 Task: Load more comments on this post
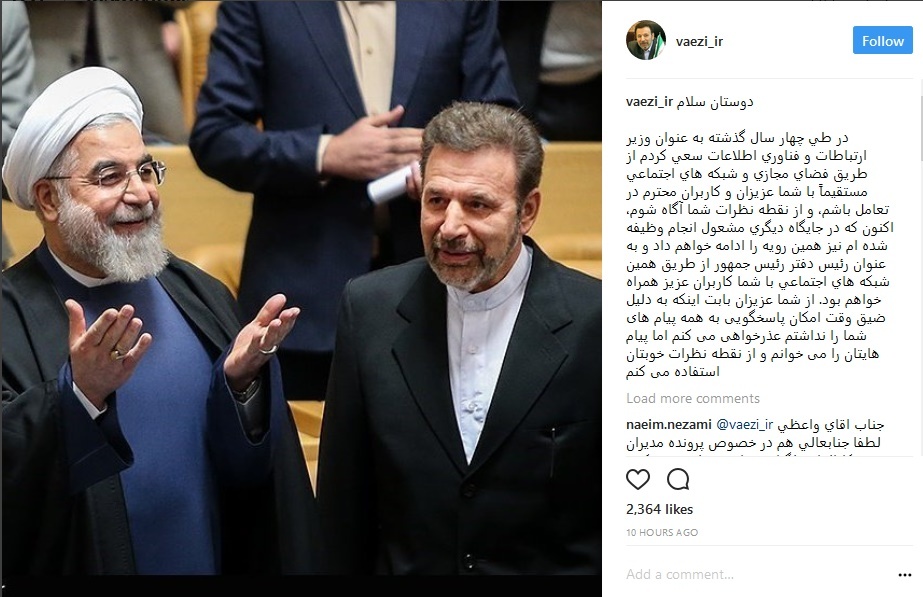point(693,399)
